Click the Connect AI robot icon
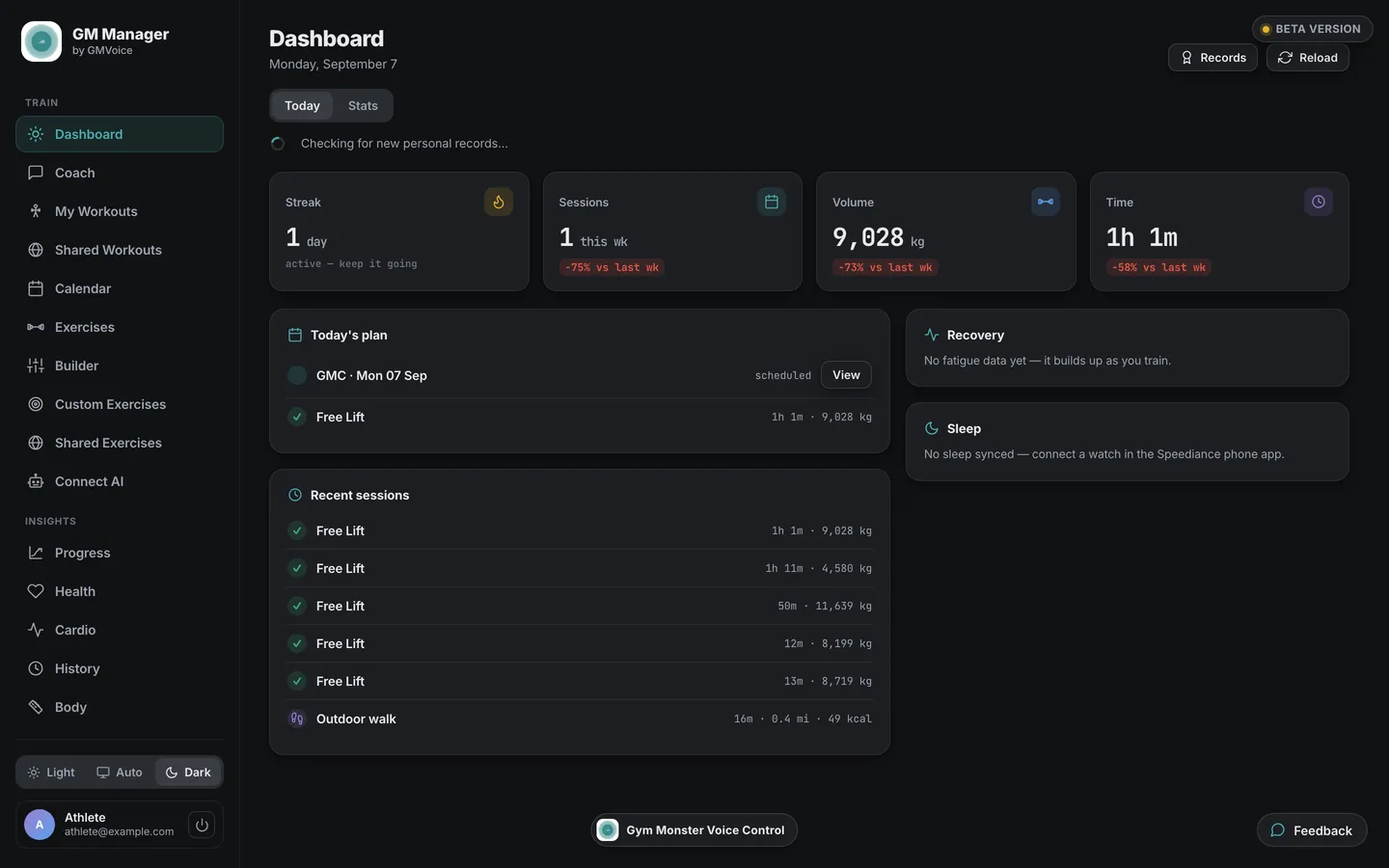The width and height of the screenshot is (1389, 868). click(x=36, y=481)
